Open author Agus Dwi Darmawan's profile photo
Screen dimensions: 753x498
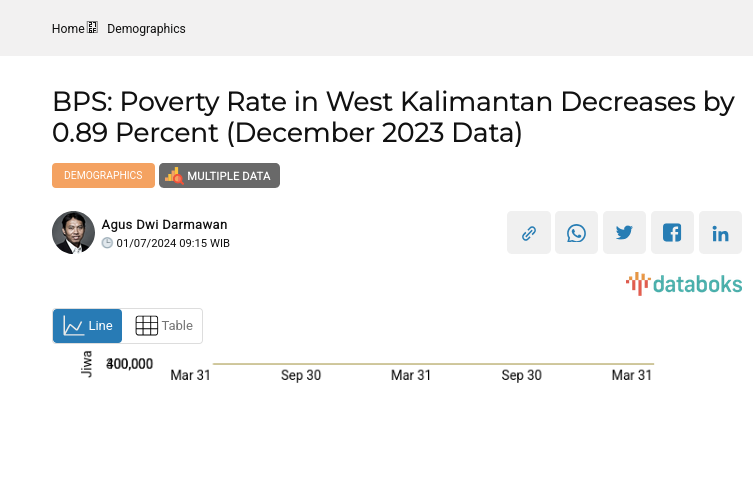coord(73,233)
